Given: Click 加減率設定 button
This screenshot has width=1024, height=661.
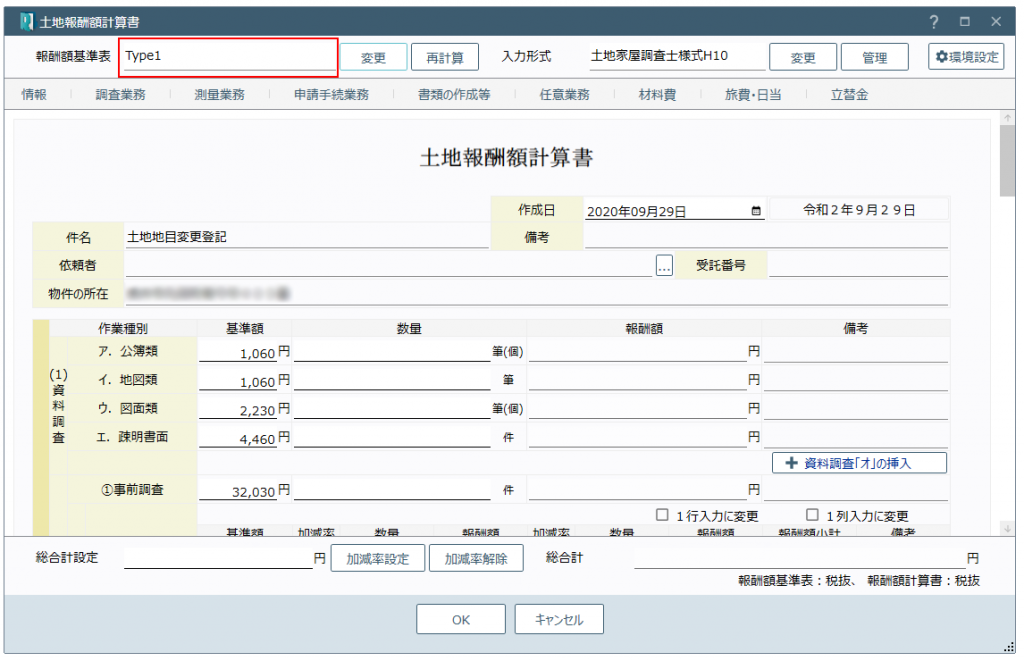Looking at the screenshot, I should tap(377, 558).
